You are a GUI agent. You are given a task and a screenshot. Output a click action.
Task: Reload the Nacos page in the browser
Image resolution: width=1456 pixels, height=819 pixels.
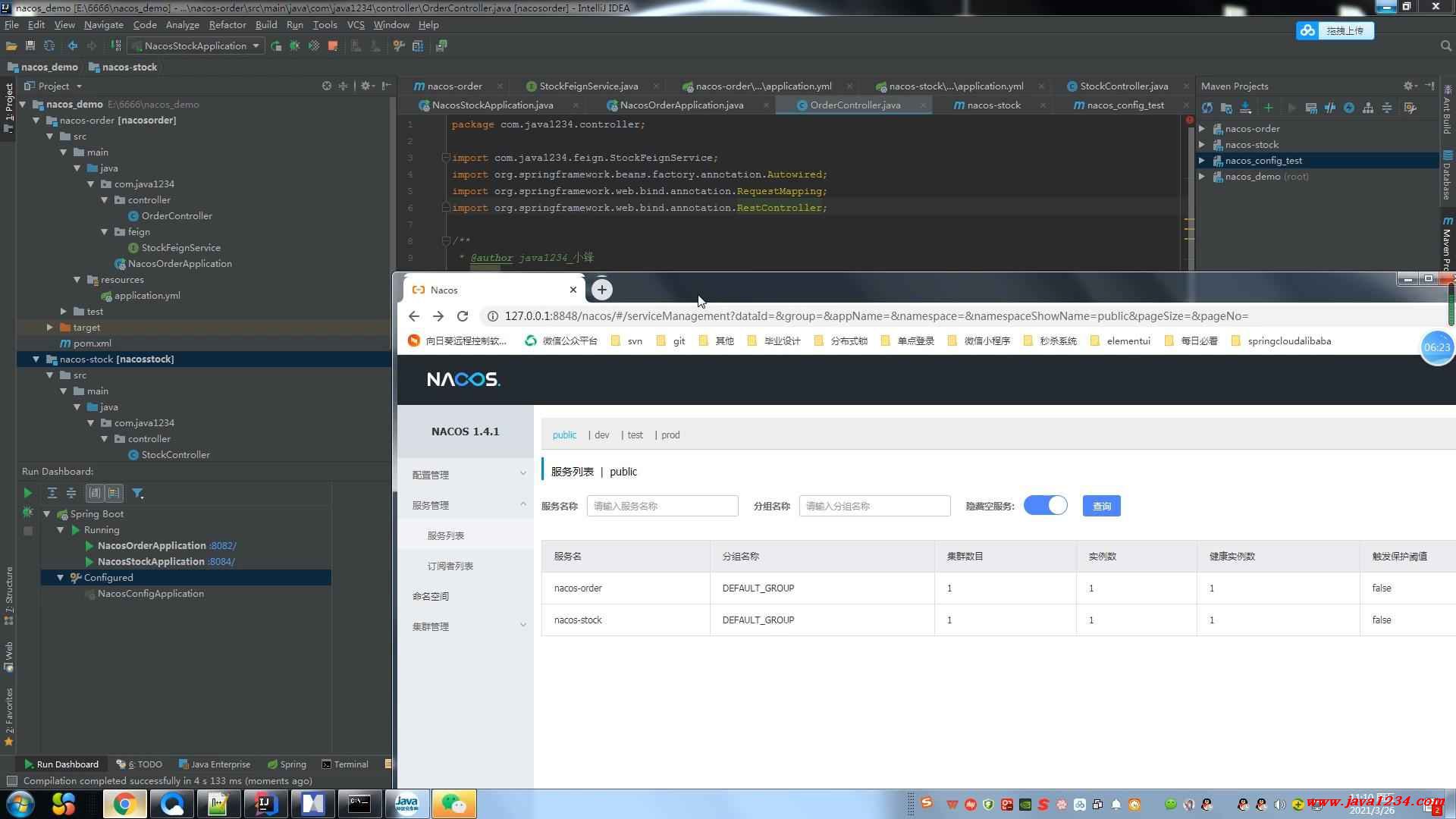463,316
